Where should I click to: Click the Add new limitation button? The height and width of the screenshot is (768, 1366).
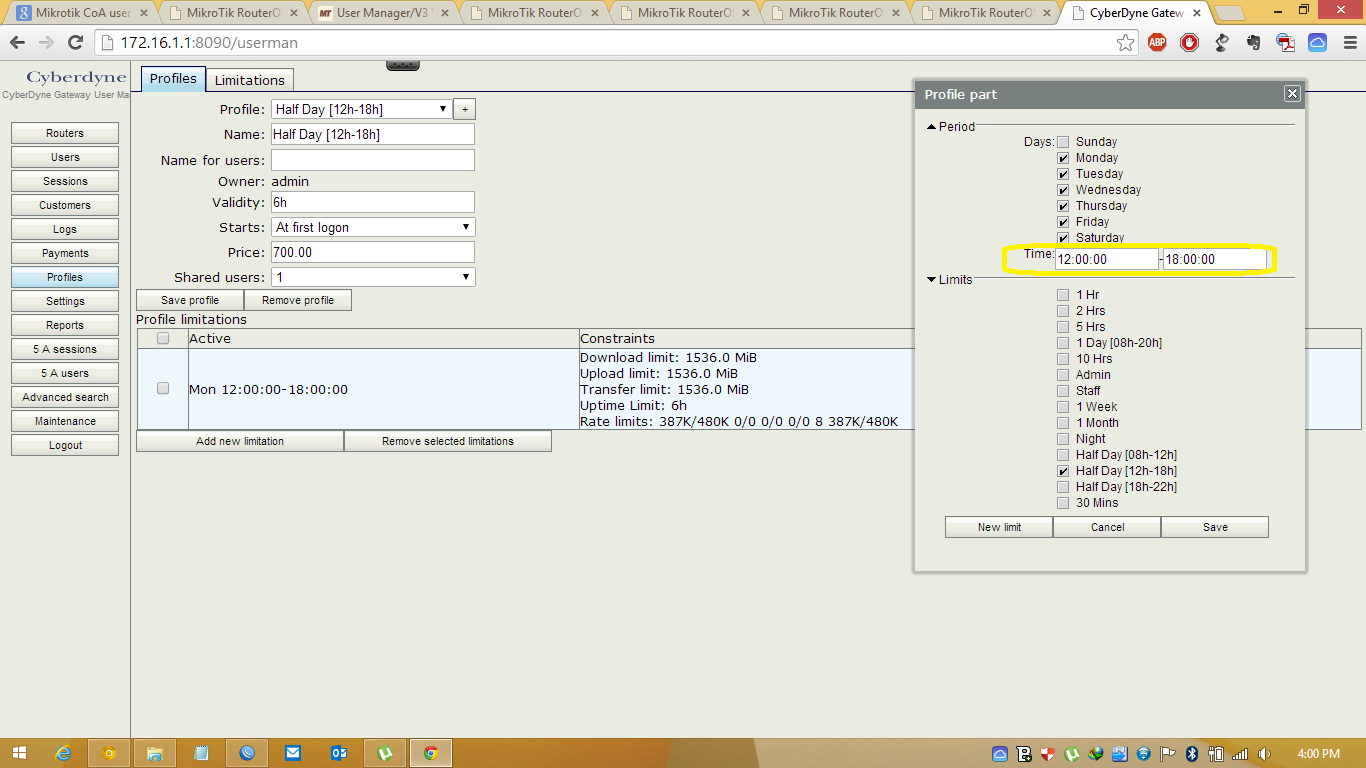click(x=239, y=440)
